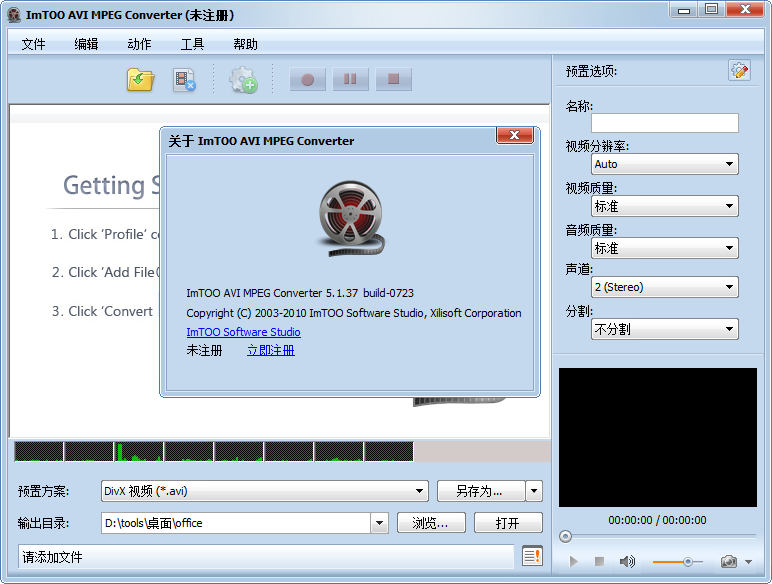Image resolution: width=772 pixels, height=584 pixels.
Task: Click the remove video file icon
Action: coord(184,80)
